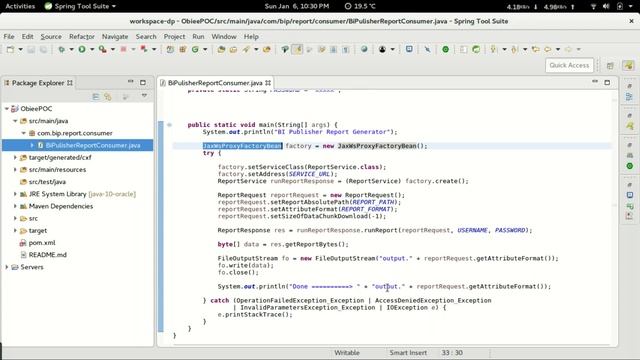This screenshot has height=360, width=640.
Task: Click the Back navigation arrow icon
Action: point(548,49)
